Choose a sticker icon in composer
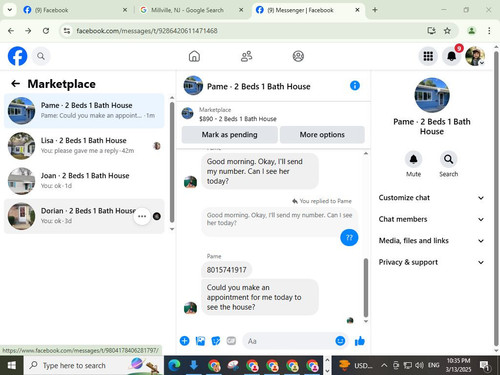The width and height of the screenshot is (500, 375). 216,341
